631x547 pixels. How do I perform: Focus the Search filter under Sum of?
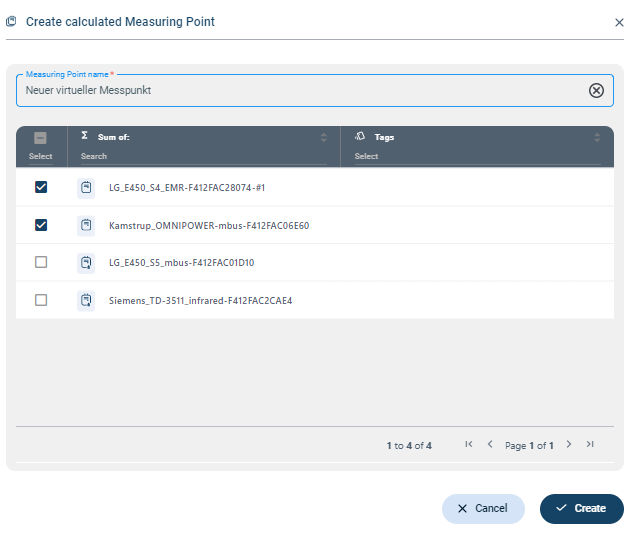click(203, 156)
